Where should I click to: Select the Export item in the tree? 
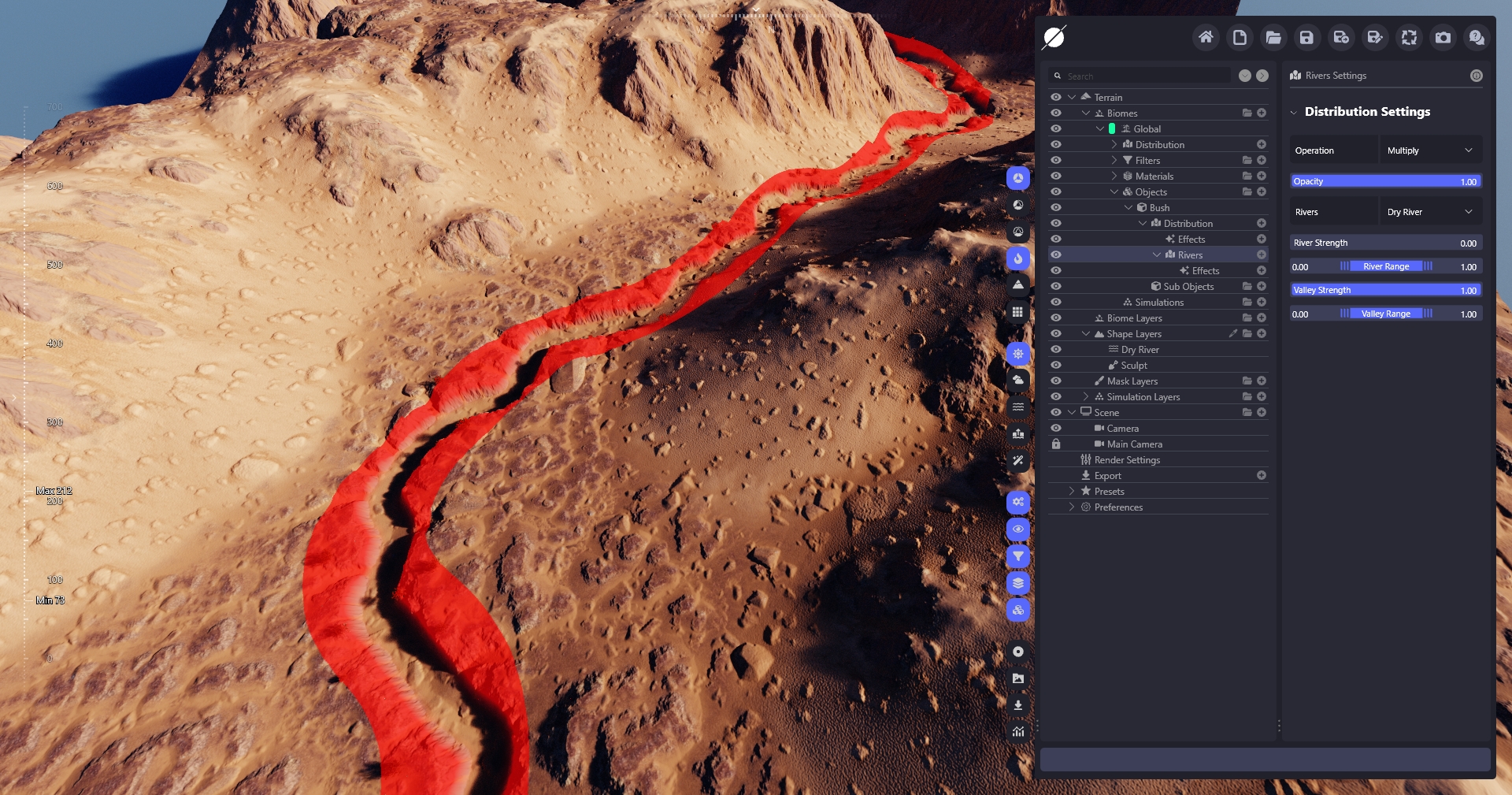[x=1107, y=476]
